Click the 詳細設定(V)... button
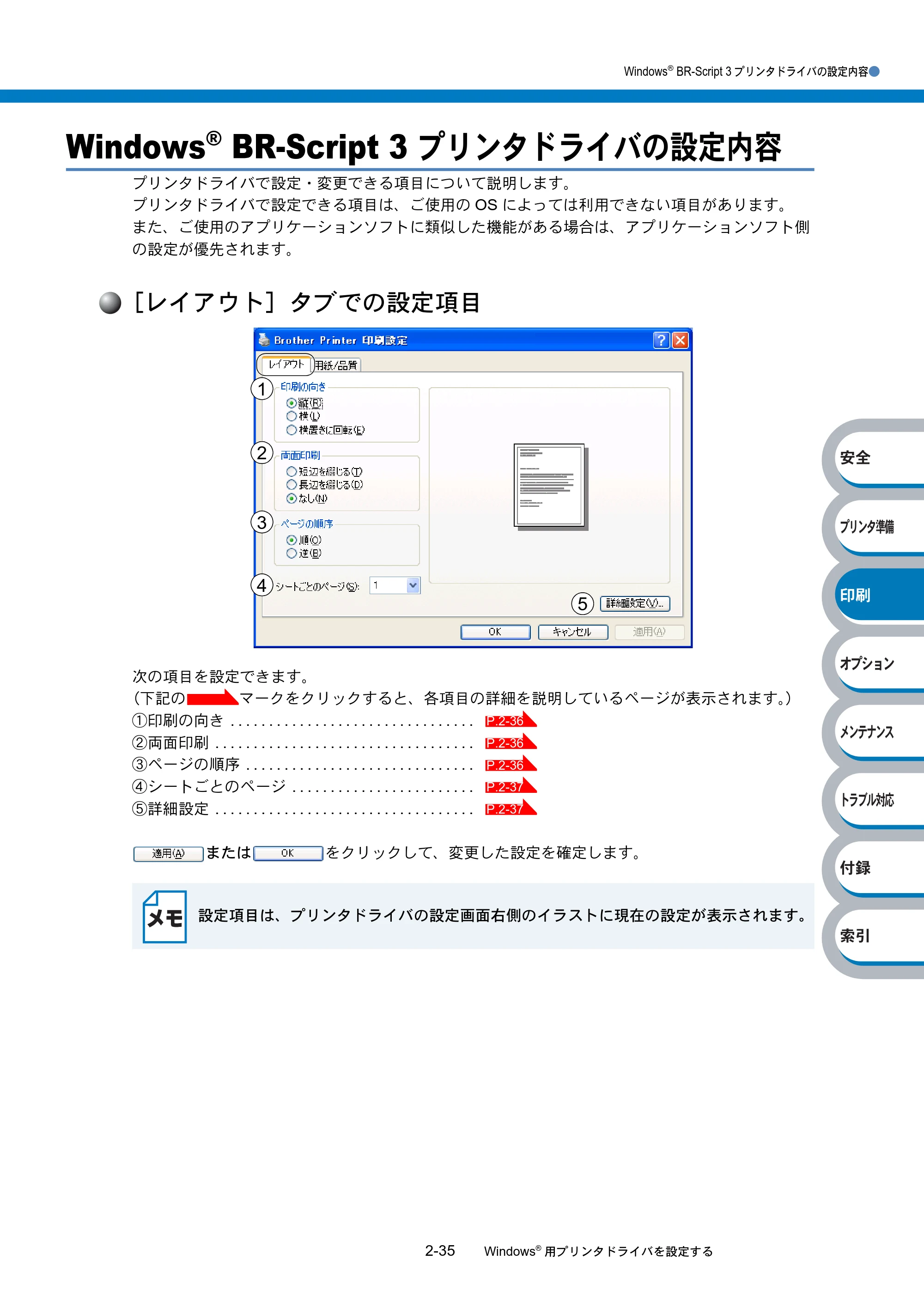The width and height of the screenshot is (924, 1308). click(635, 603)
